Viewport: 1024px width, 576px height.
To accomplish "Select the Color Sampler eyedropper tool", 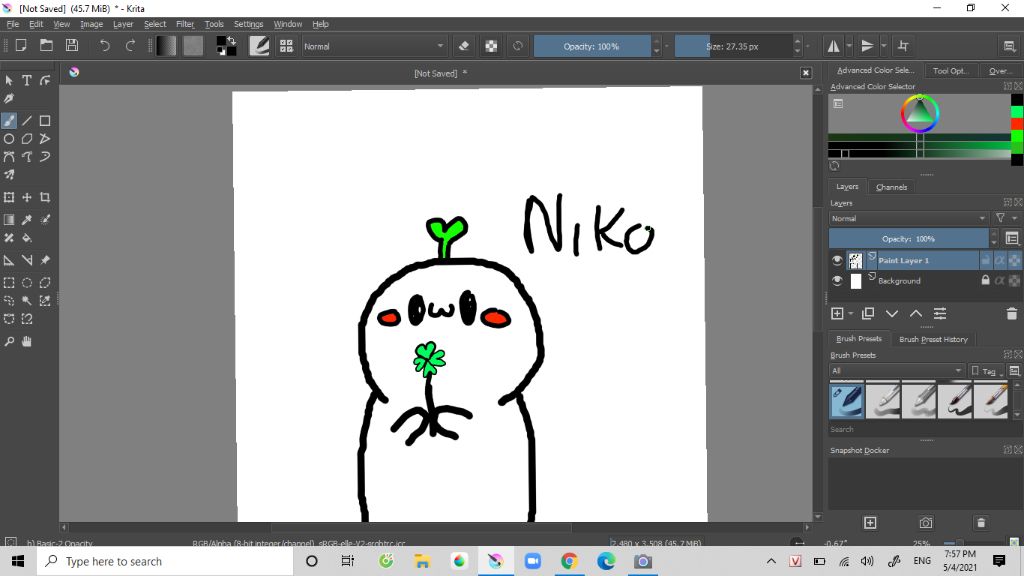I will (x=27, y=220).
